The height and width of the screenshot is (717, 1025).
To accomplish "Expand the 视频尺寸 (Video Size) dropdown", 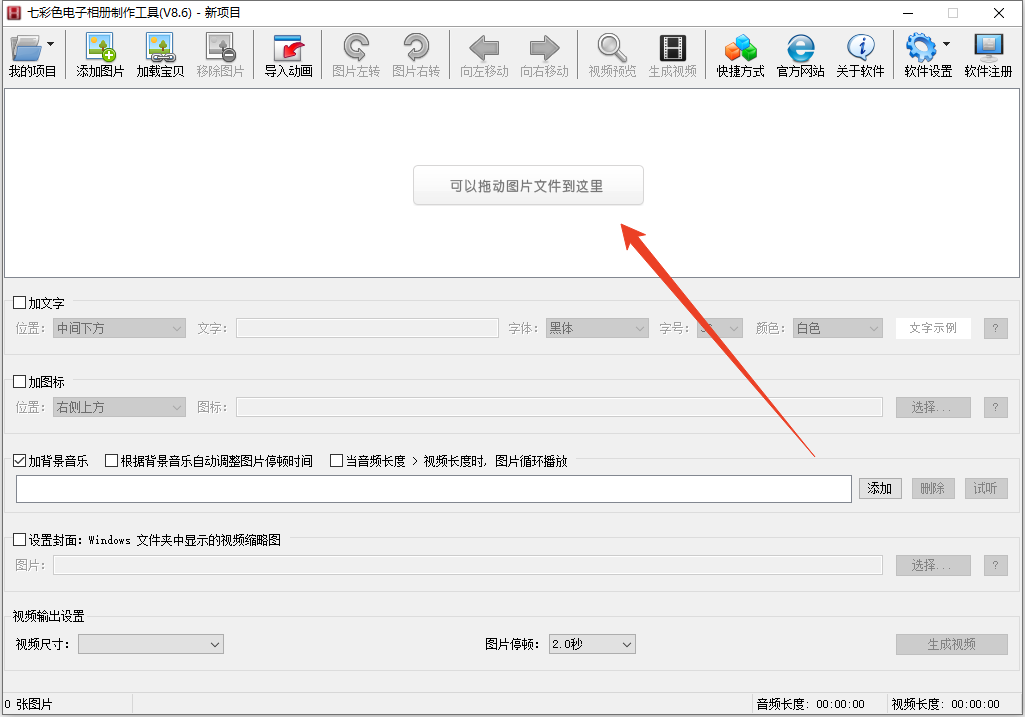I will tap(150, 645).
